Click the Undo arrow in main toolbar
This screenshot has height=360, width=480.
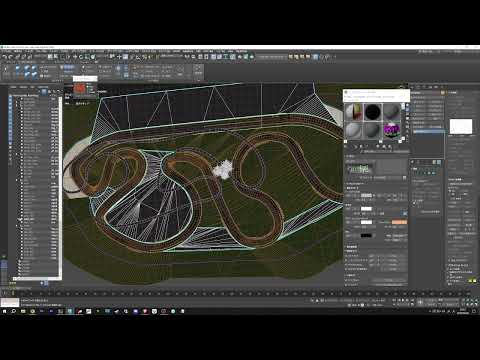(x=4, y=57)
